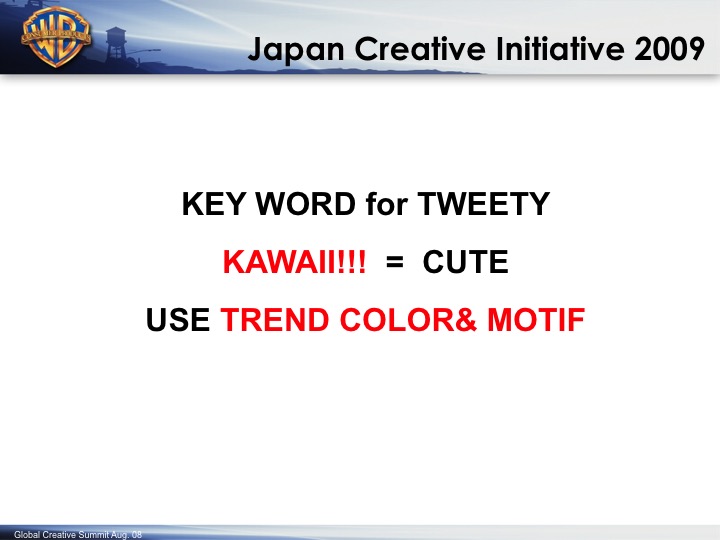This screenshot has width=720, height=540.
Task: Click the black word 'CUTE'
Action: click(466, 262)
